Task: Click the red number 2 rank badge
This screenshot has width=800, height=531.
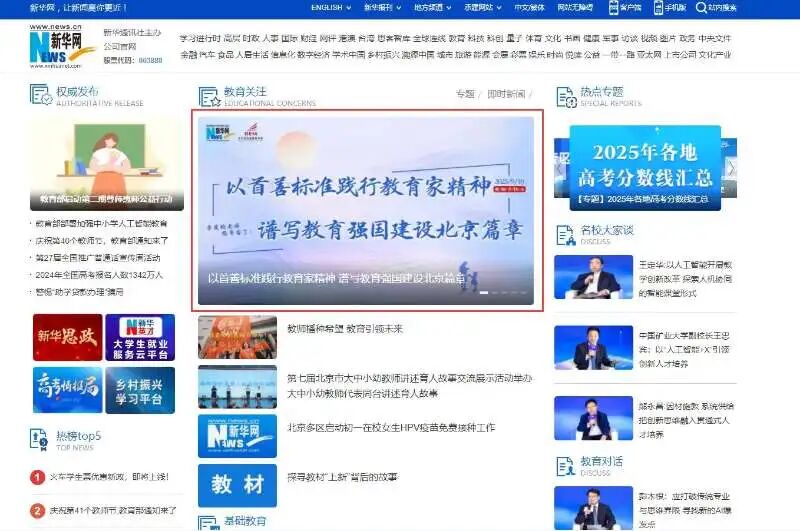Action: click(37, 511)
